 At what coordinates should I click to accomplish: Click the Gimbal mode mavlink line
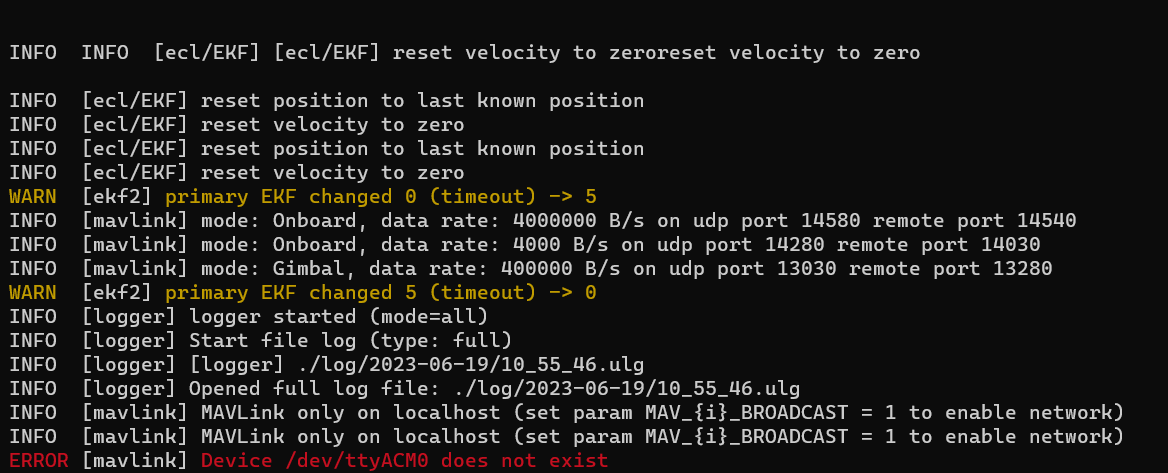point(530,268)
